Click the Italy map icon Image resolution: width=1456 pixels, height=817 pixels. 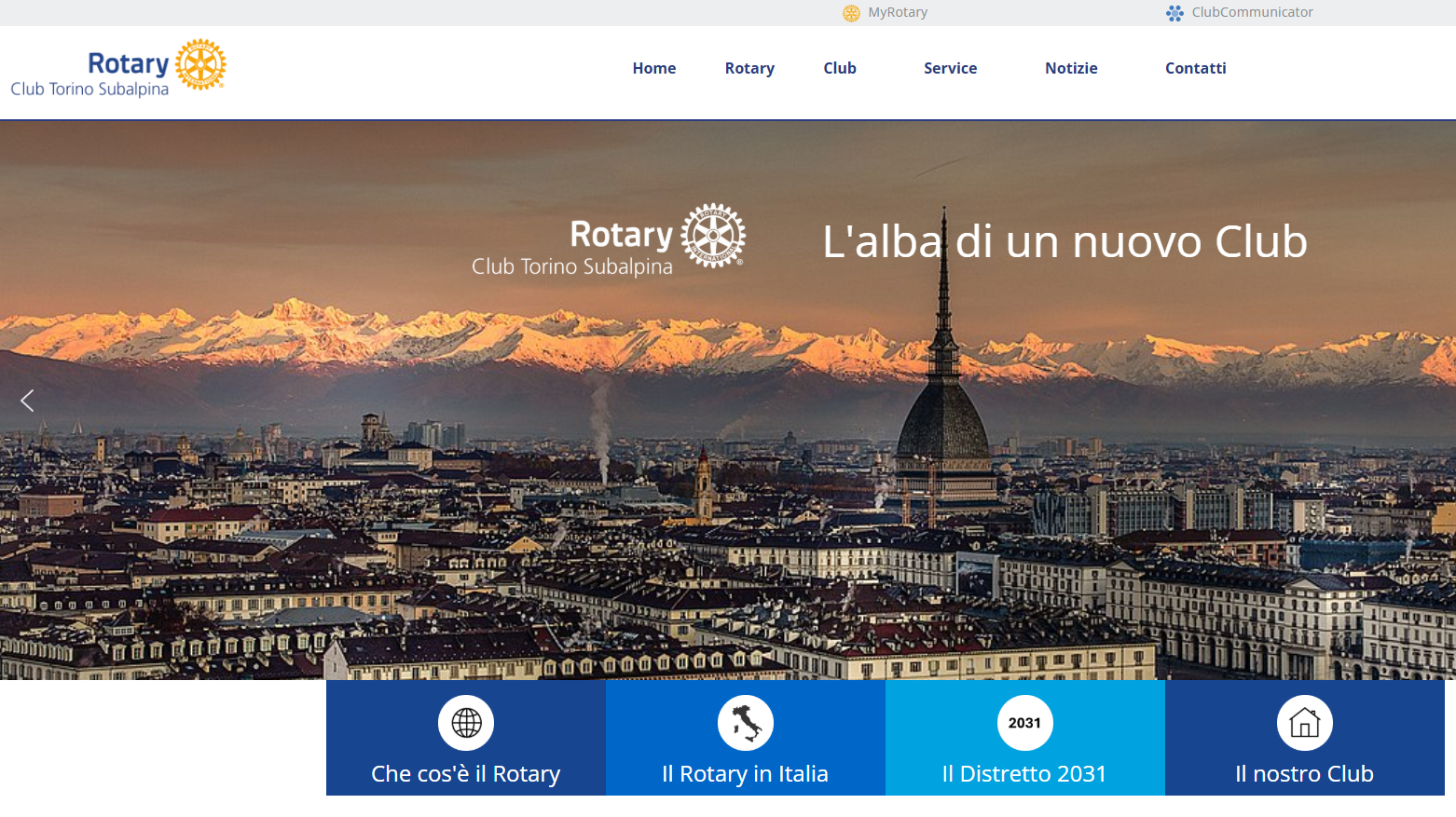click(746, 723)
